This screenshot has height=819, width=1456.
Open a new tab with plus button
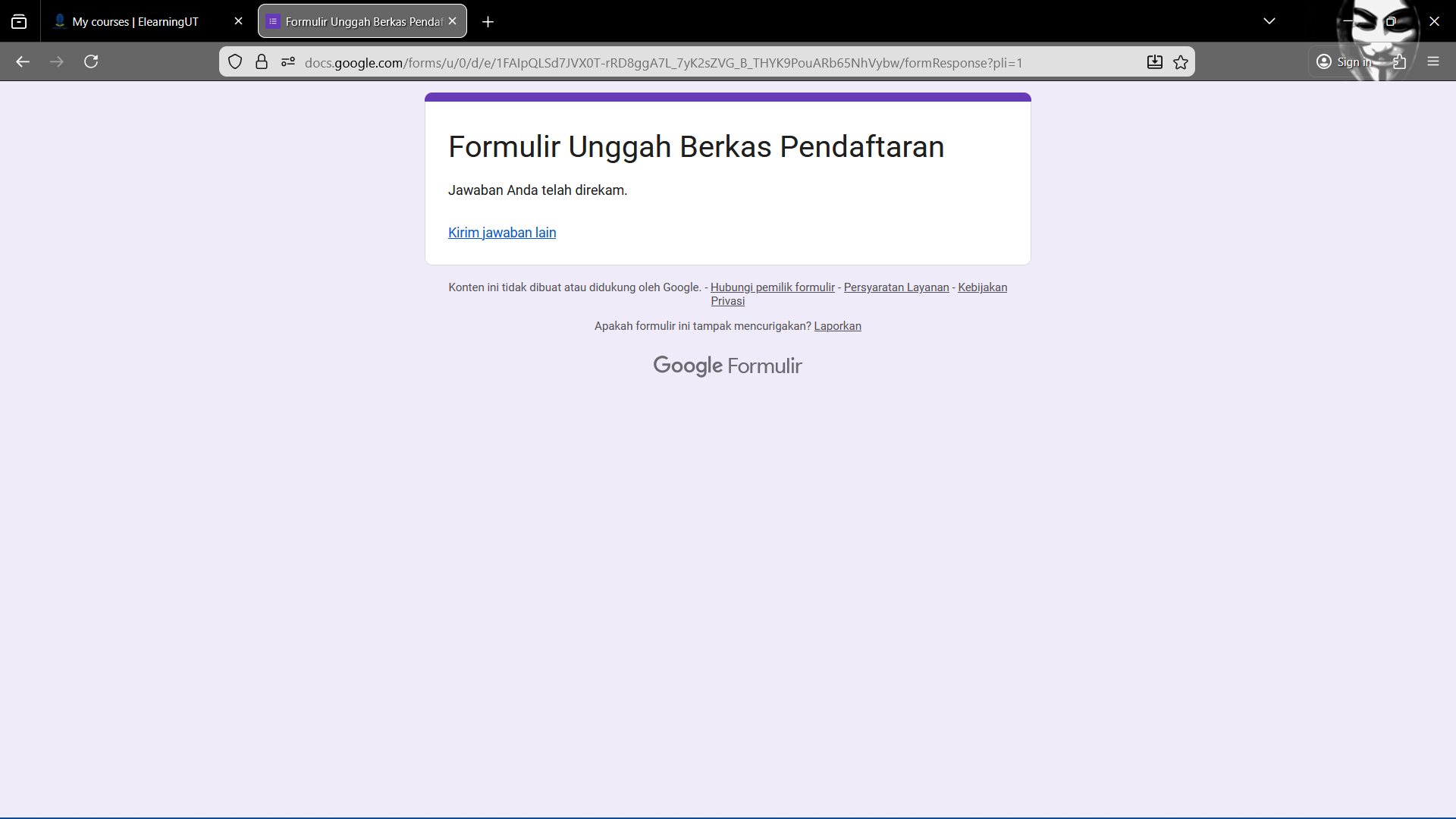pos(488,22)
